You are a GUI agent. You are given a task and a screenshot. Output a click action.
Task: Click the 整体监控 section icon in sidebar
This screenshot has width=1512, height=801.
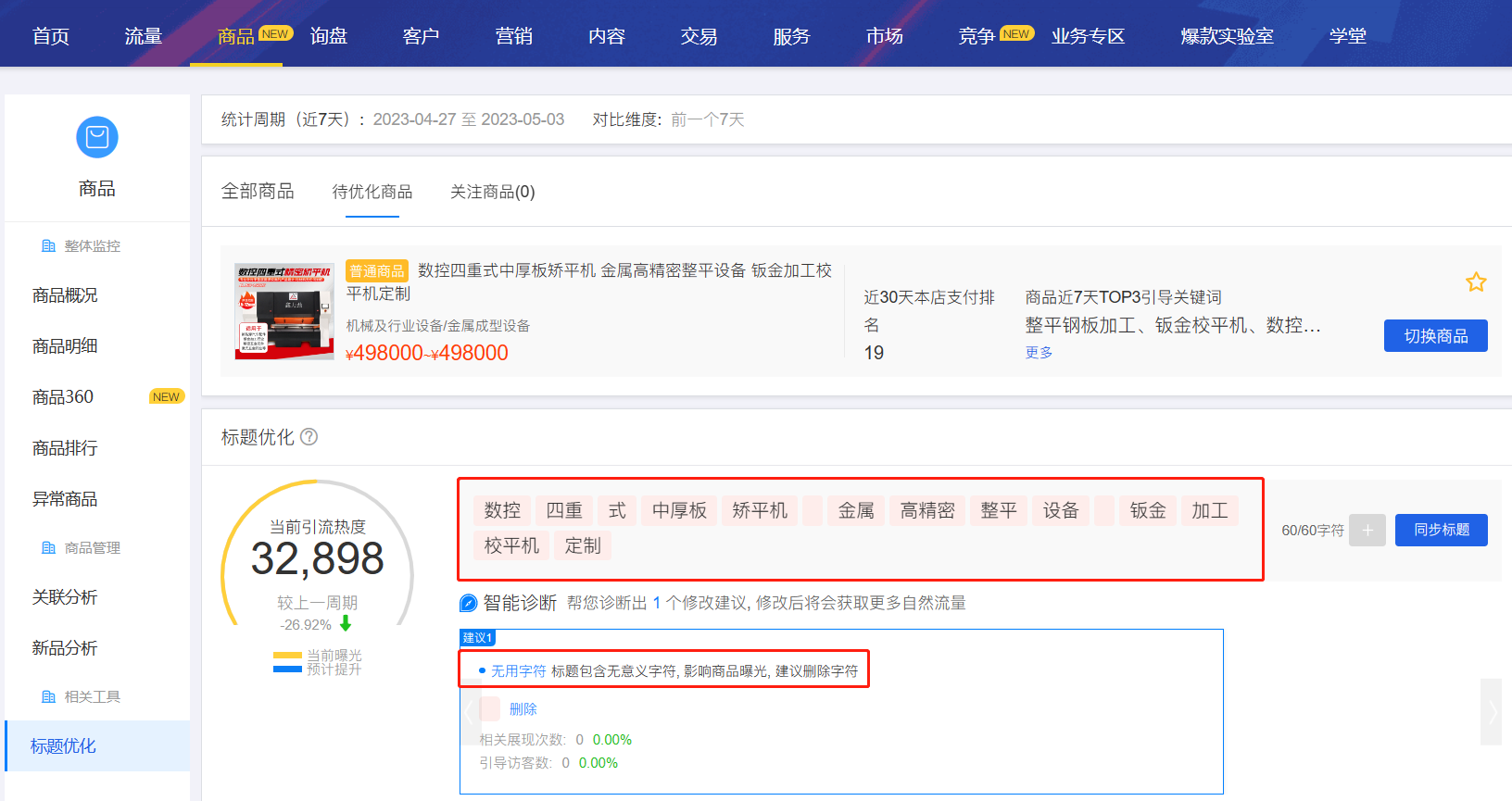[x=49, y=246]
